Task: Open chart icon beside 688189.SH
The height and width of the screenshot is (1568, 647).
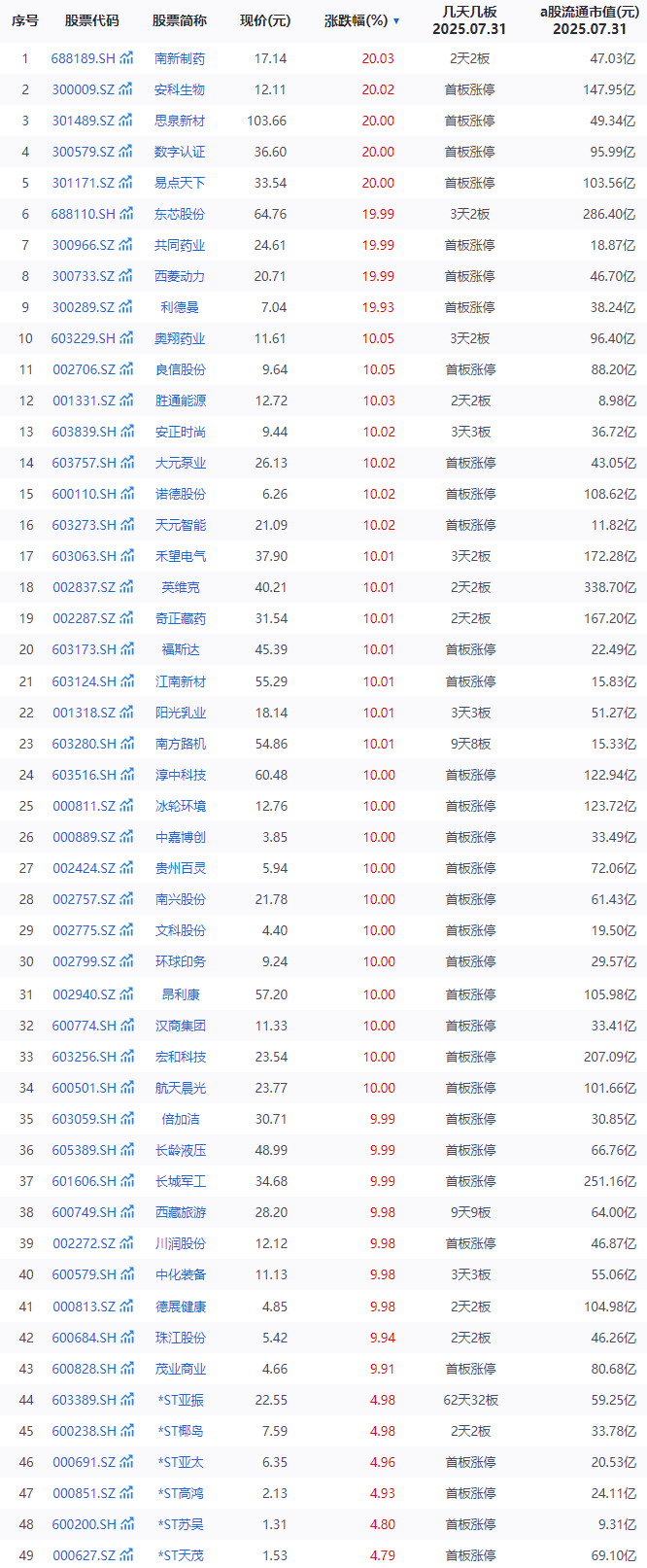Action: coord(126,58)
